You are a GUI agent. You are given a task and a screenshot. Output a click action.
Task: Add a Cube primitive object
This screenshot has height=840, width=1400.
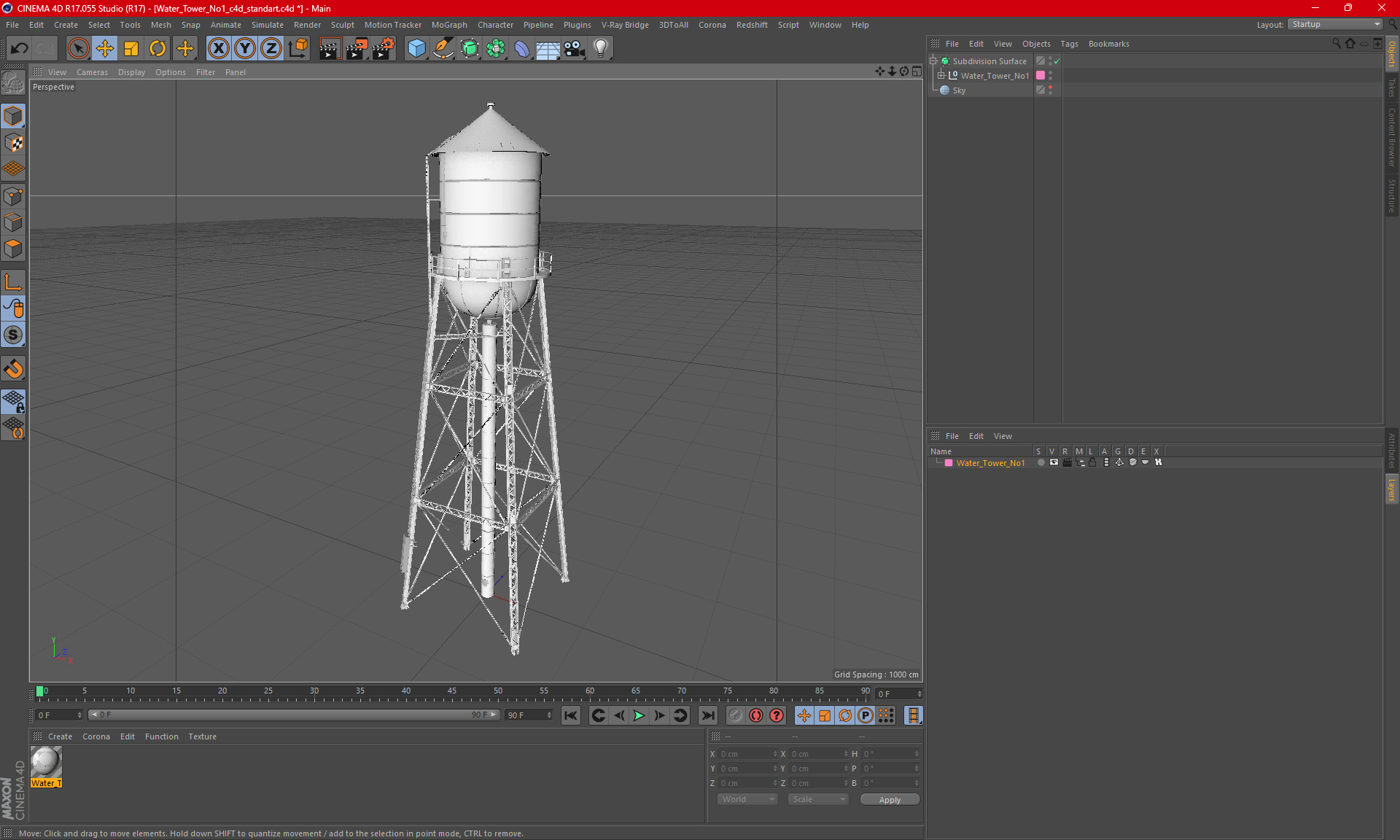click(x=416, y=49)
